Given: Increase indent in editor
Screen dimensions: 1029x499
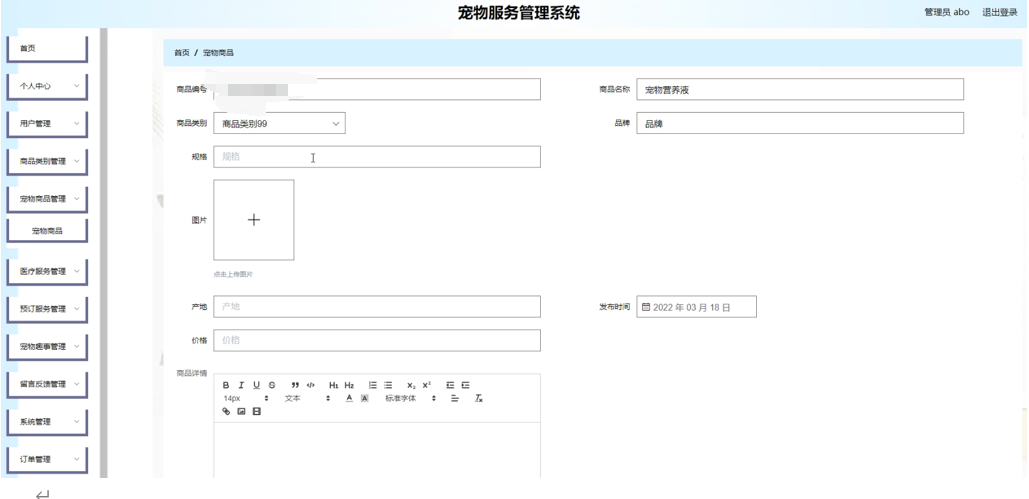Looking at the screenshot, I should pos(465,385).
